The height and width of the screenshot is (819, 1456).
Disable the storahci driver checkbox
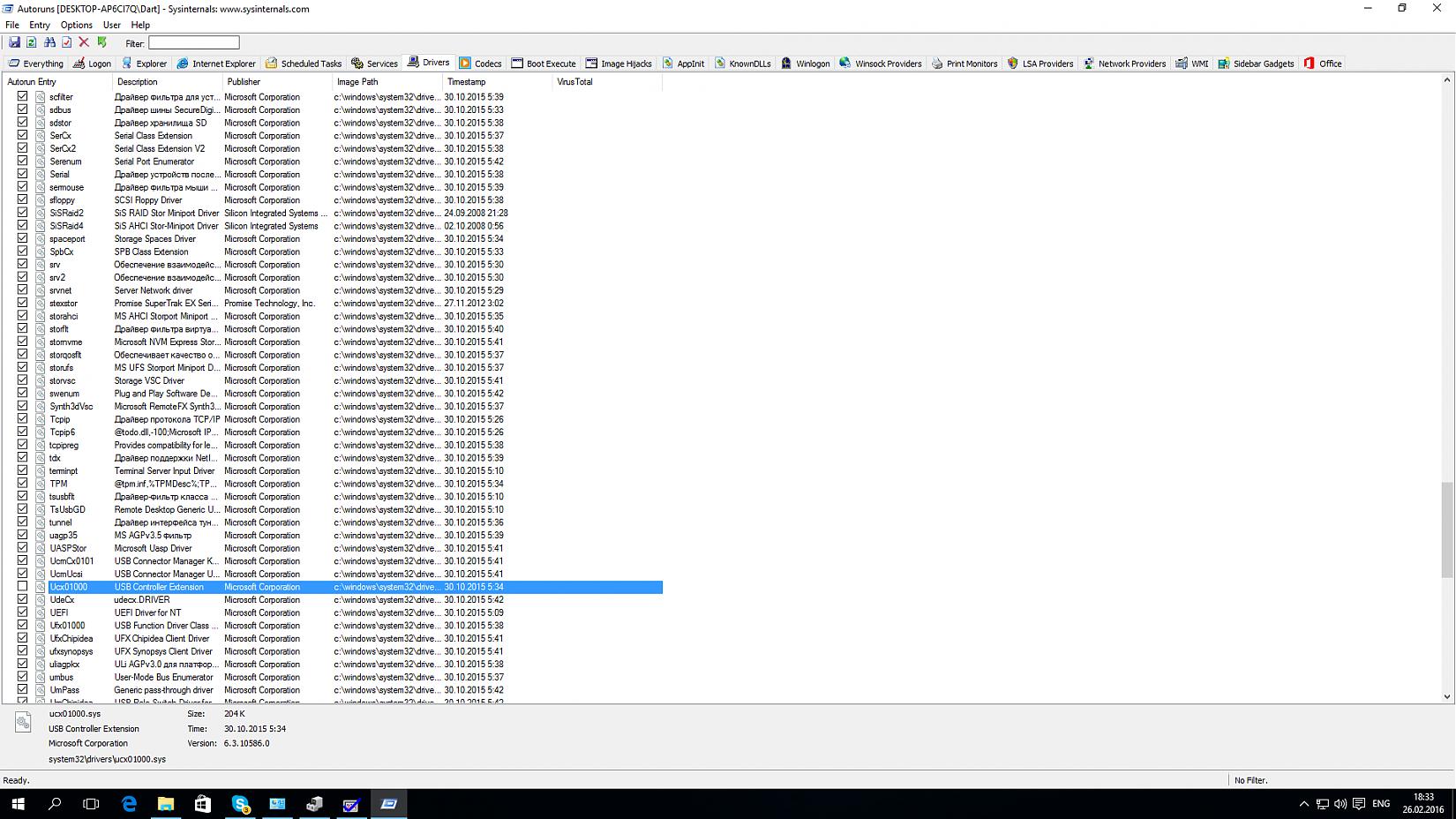coord(23,316)
